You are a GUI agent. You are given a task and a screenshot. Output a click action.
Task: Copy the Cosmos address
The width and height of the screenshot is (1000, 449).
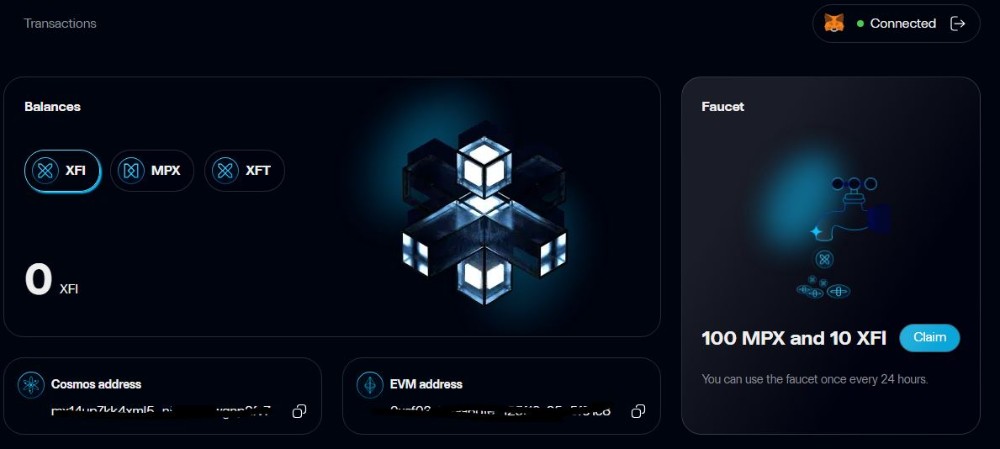tap(299, 411)
